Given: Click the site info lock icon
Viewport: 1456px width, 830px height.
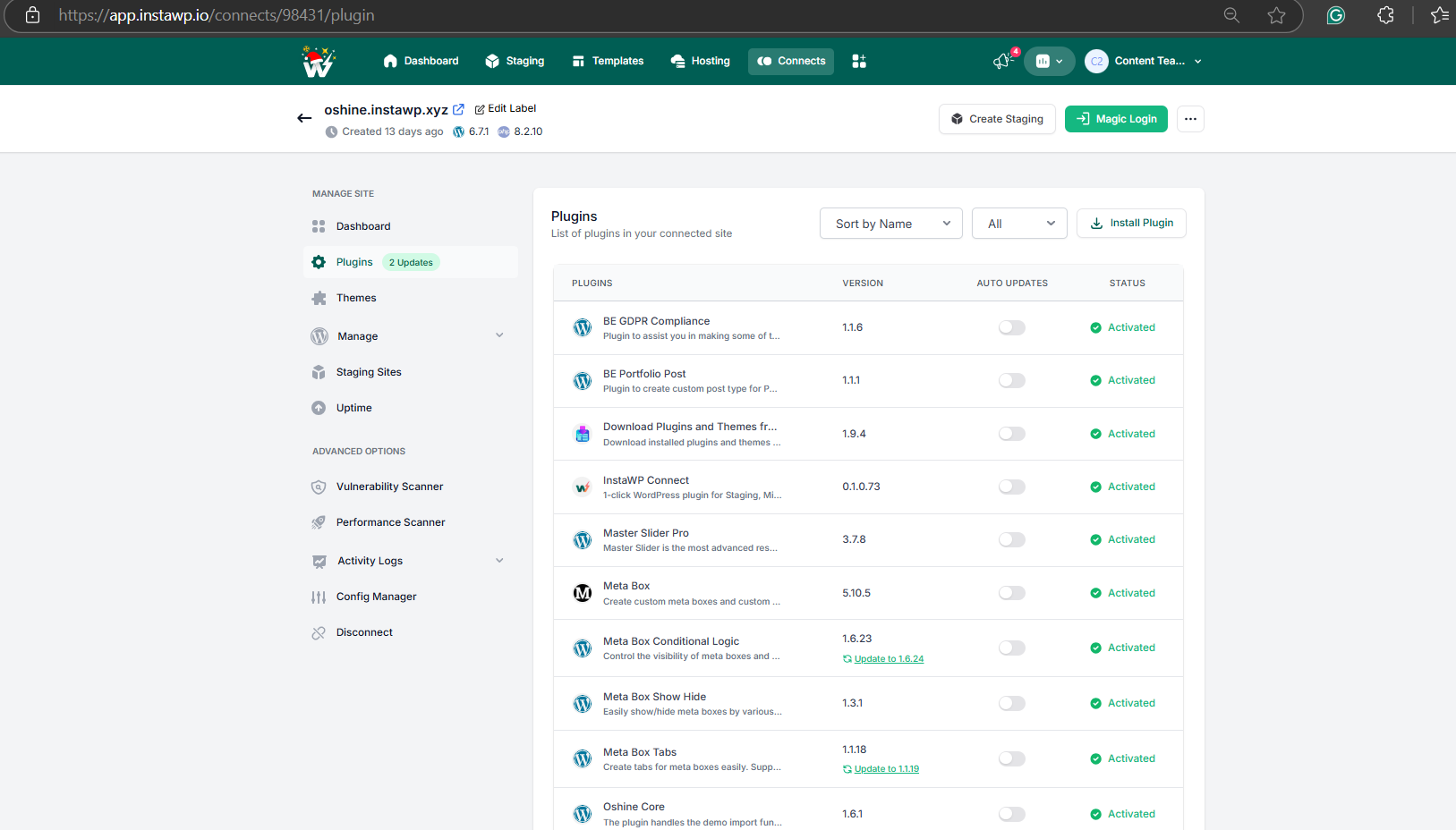Looking at the screenshot, I should [32, 15].
